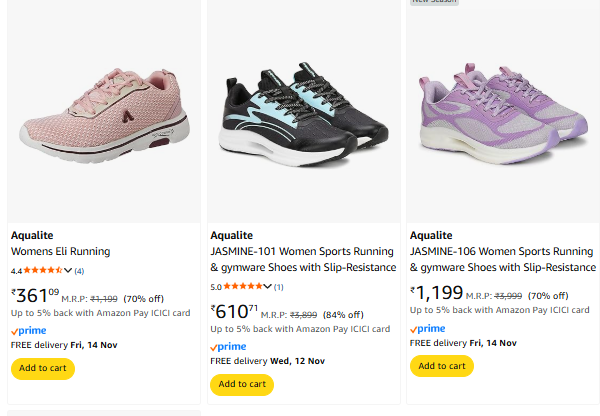The height and width of the screenshot is (416, 600).
Task: Open JASMINE-106 Women Sports Running title link
Action: [x=503, y=251]
